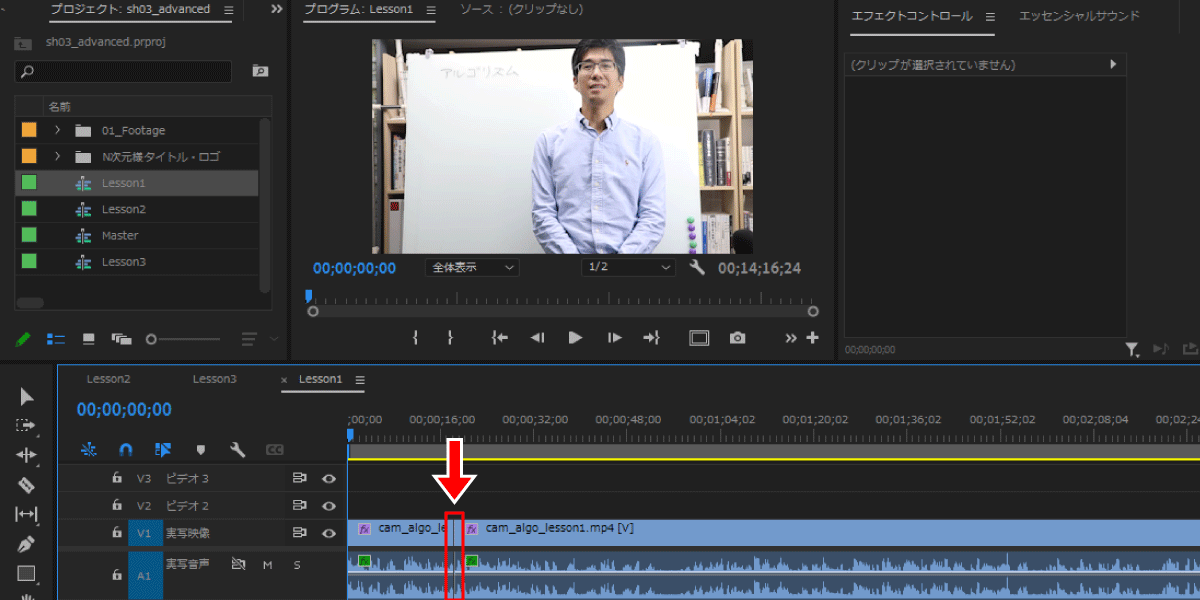Screen dimensions: 1200x600
Task: Open the エフェクトコントロール panel menu
Action: 990,17
